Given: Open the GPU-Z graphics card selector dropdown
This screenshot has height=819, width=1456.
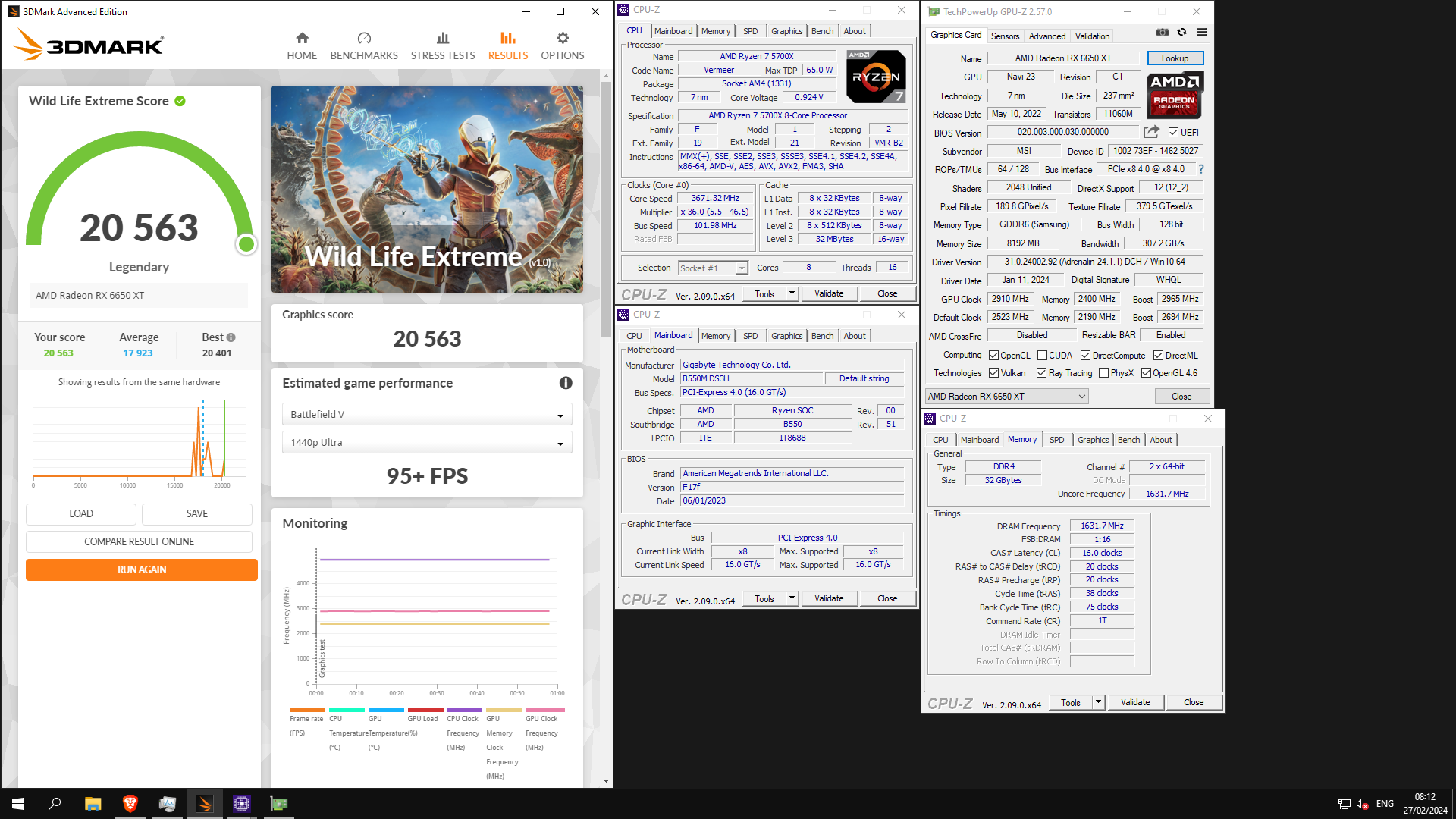Looking at the screenshot, I should tap(1006, 397).
